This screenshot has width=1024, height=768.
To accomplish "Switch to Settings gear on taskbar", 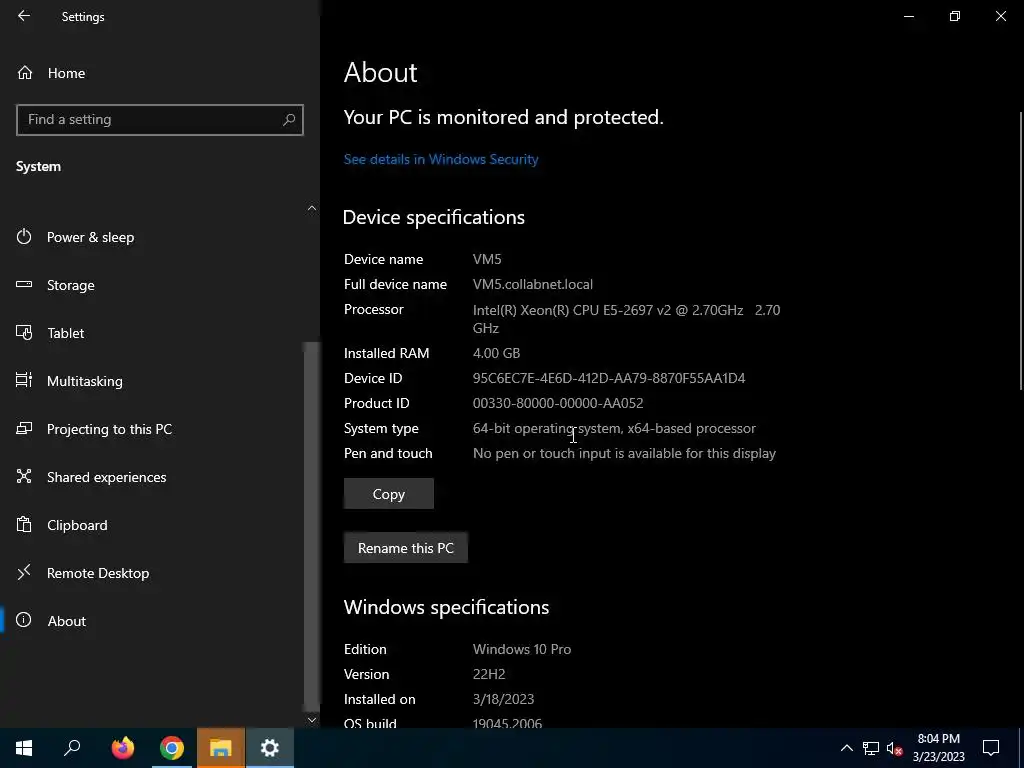I will point(270,748).
